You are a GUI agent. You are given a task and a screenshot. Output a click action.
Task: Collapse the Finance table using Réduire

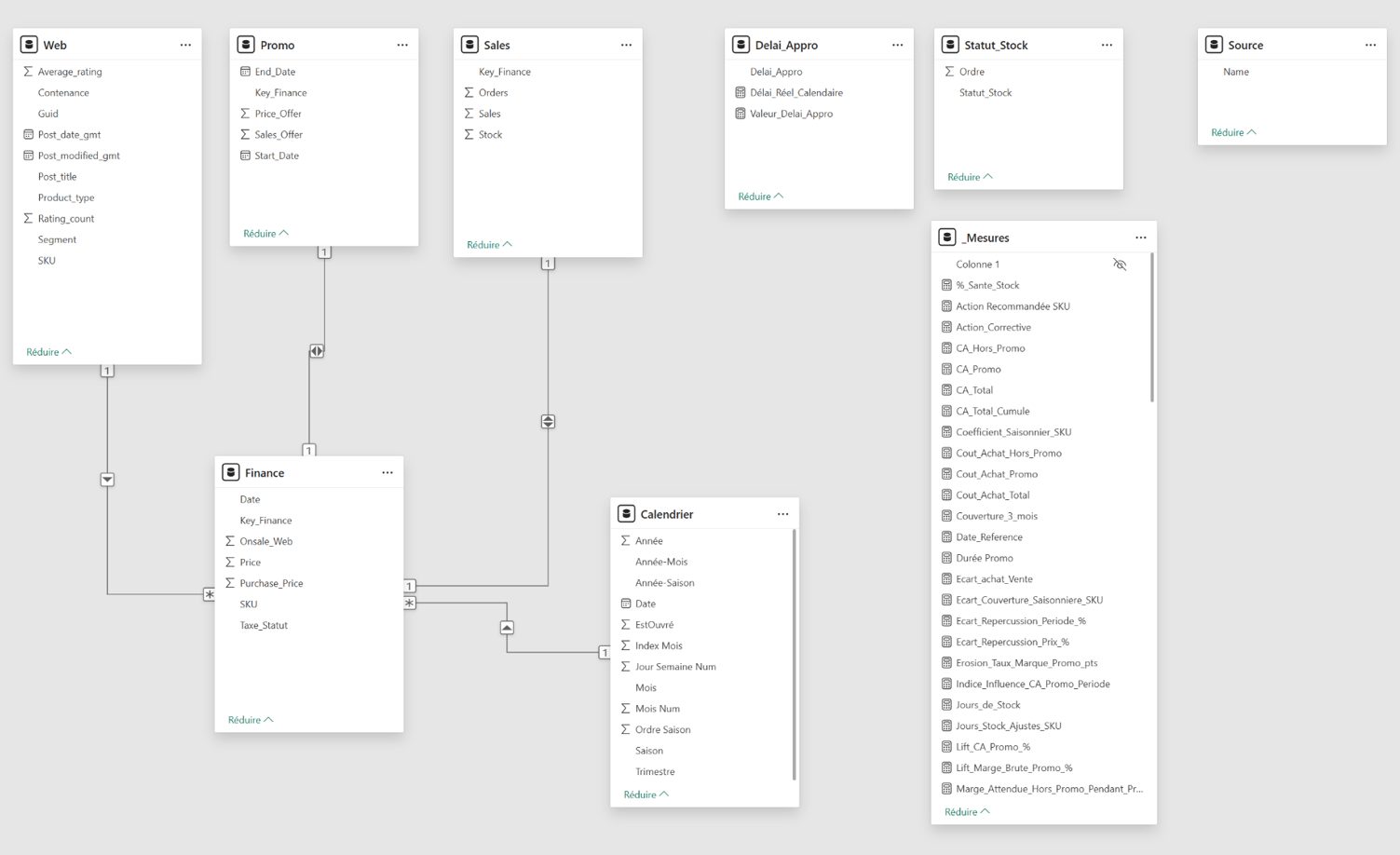click(251, 720)
